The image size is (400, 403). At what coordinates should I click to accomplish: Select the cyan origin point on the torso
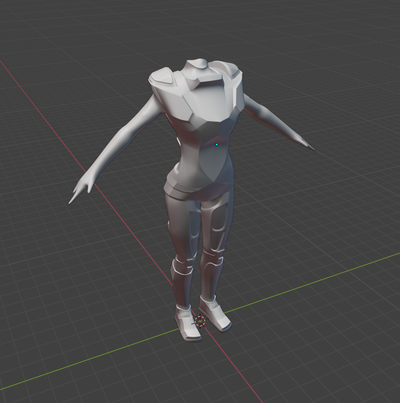coord(217,144)
